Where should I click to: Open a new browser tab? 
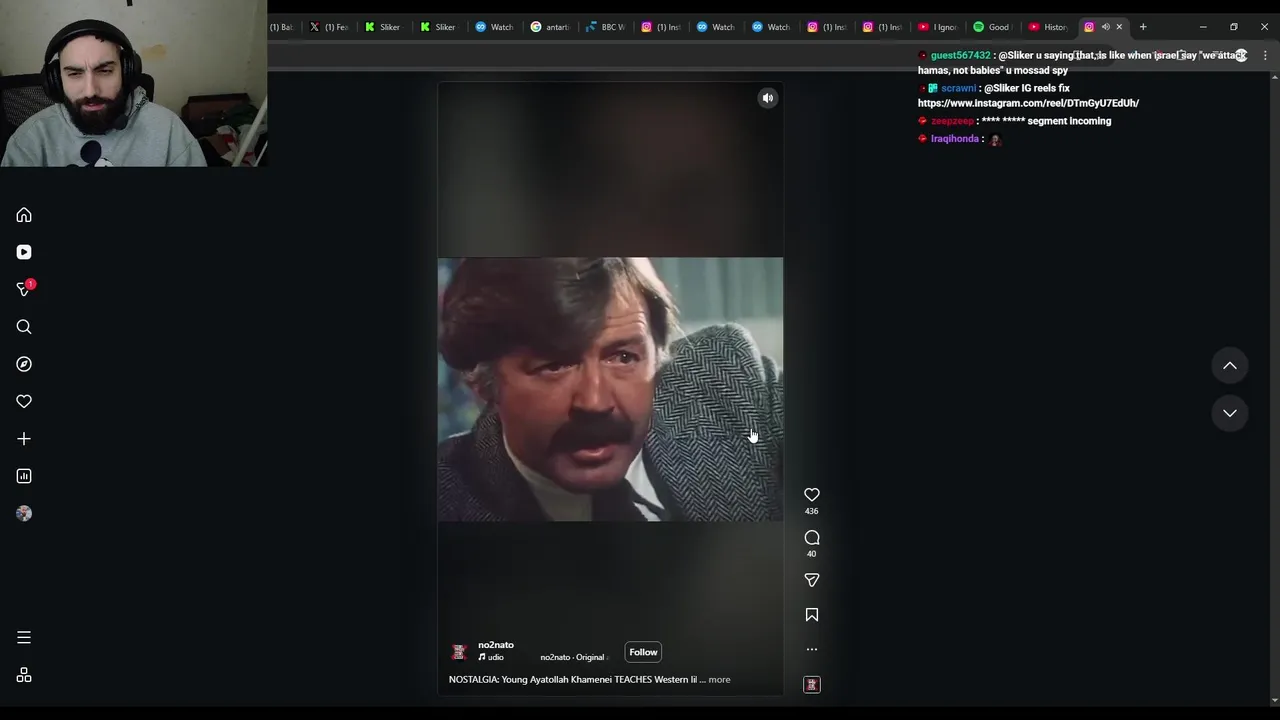[x=1143, y=27]
